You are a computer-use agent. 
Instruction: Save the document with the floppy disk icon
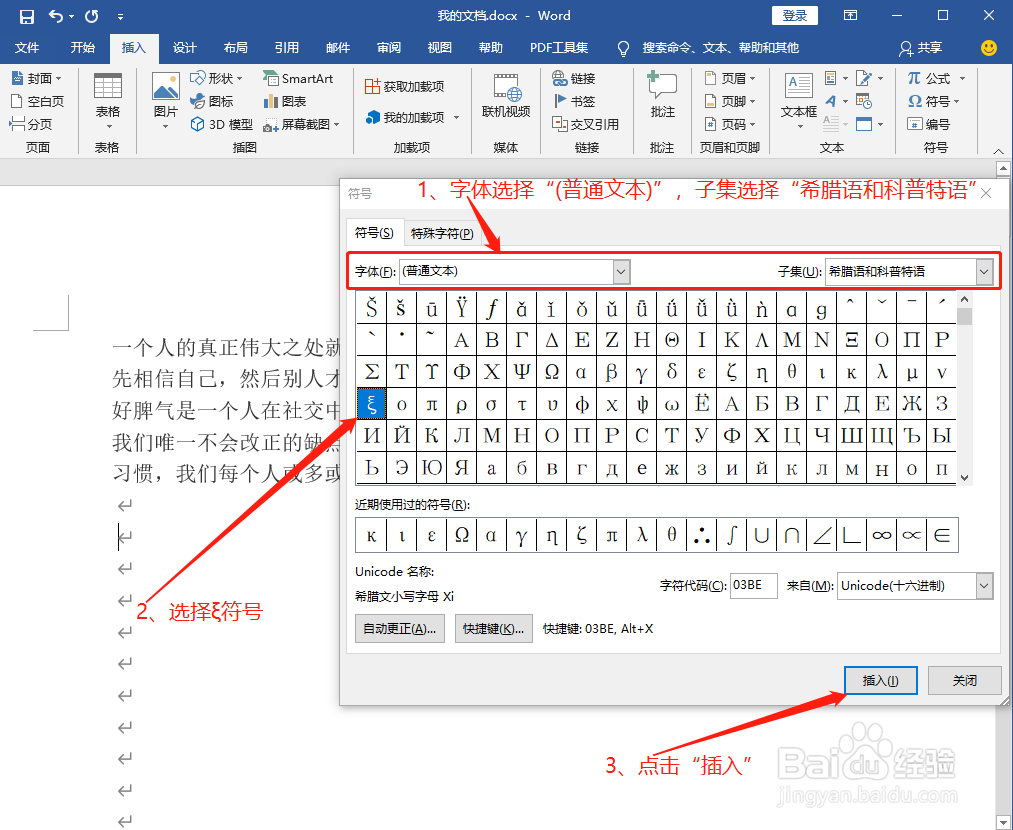point(26,16)
